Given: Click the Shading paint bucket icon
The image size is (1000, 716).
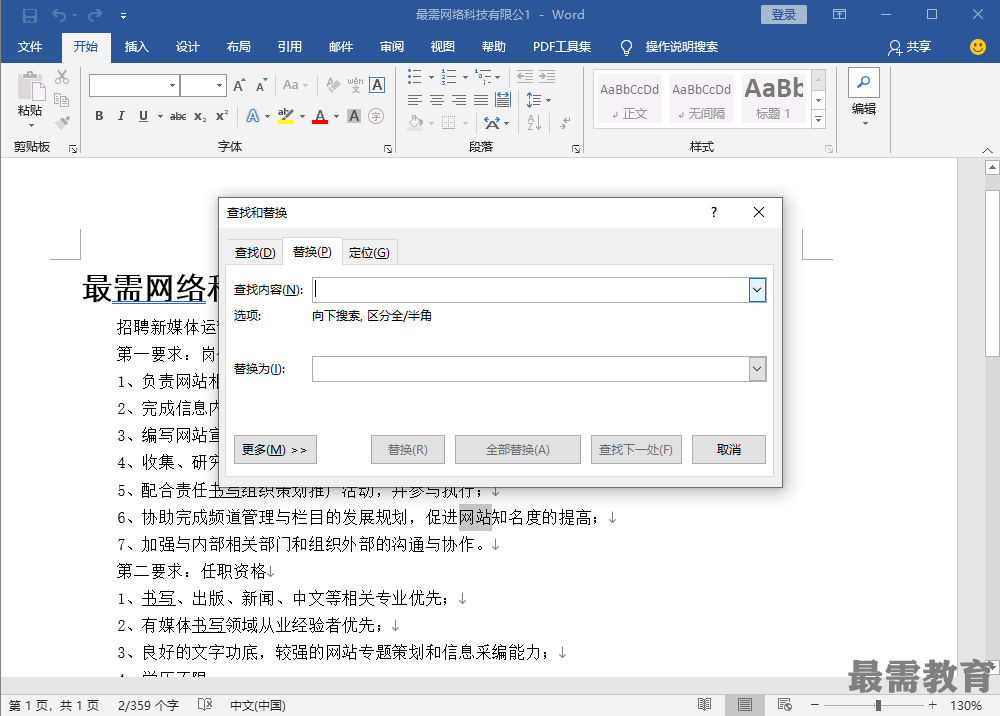Looking at the screenshot, I should click(415, 122).
